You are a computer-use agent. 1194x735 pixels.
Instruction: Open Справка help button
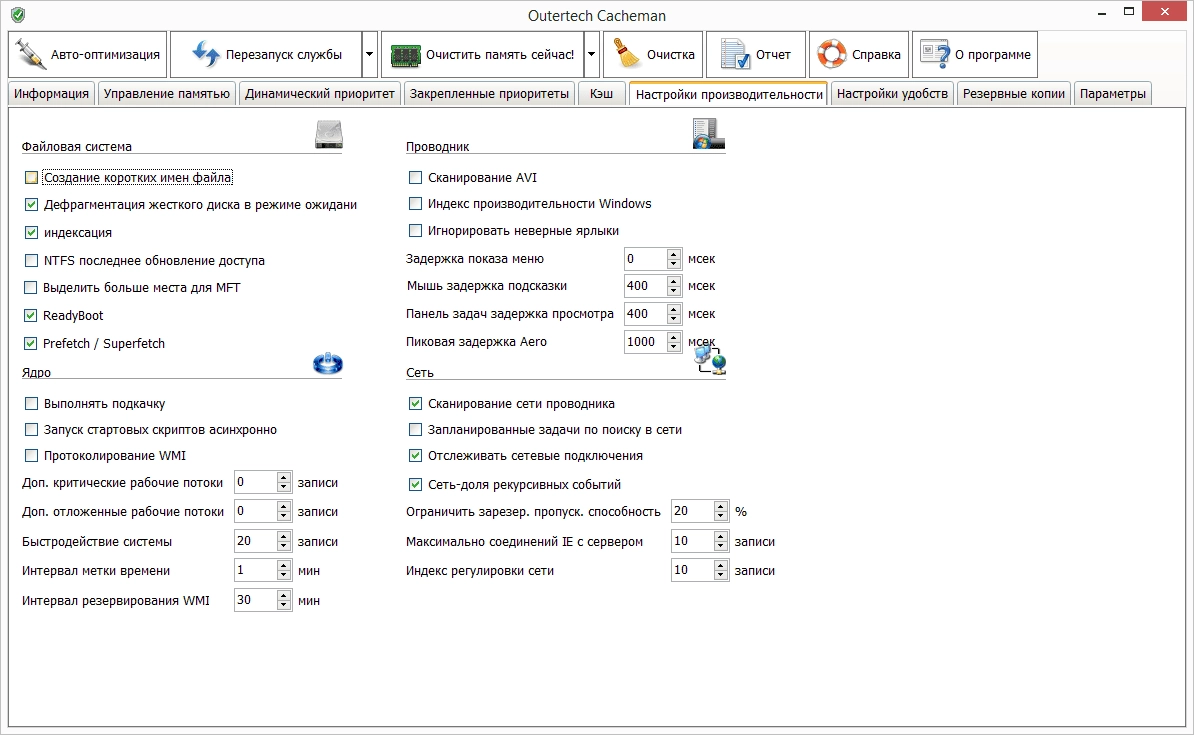point(859,54)
